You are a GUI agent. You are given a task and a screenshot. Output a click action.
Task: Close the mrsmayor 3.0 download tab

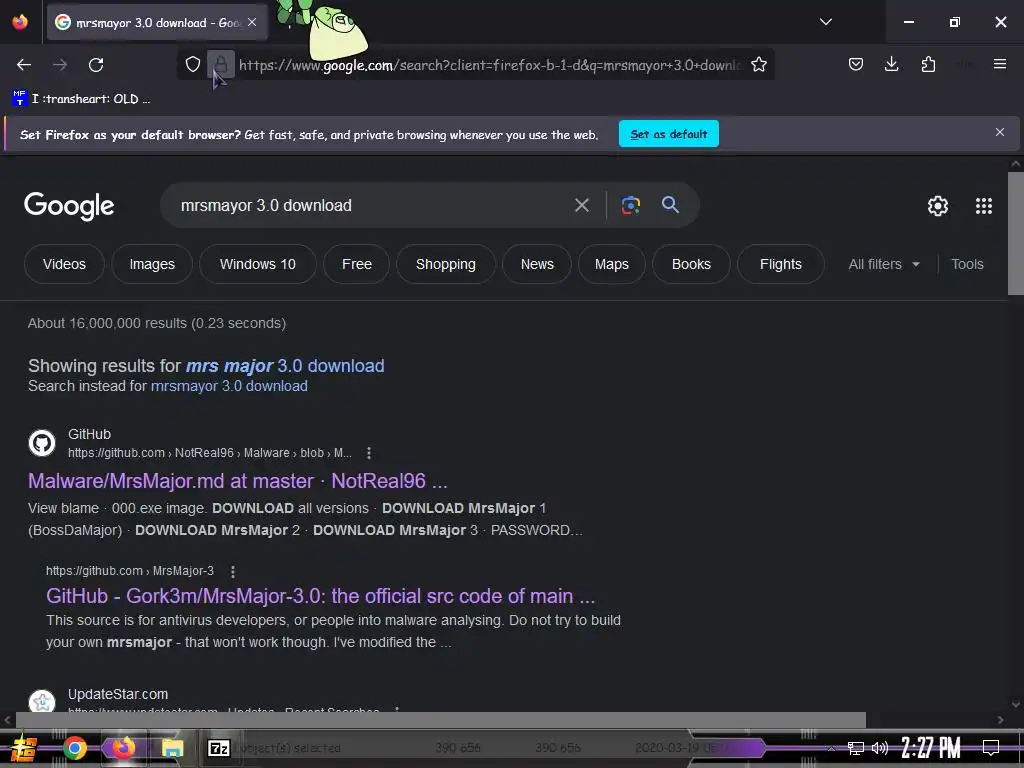[252, 22]
